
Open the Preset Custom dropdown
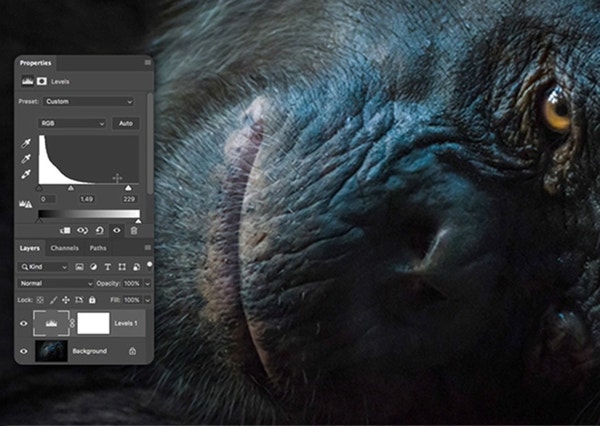tap(88, 101)
